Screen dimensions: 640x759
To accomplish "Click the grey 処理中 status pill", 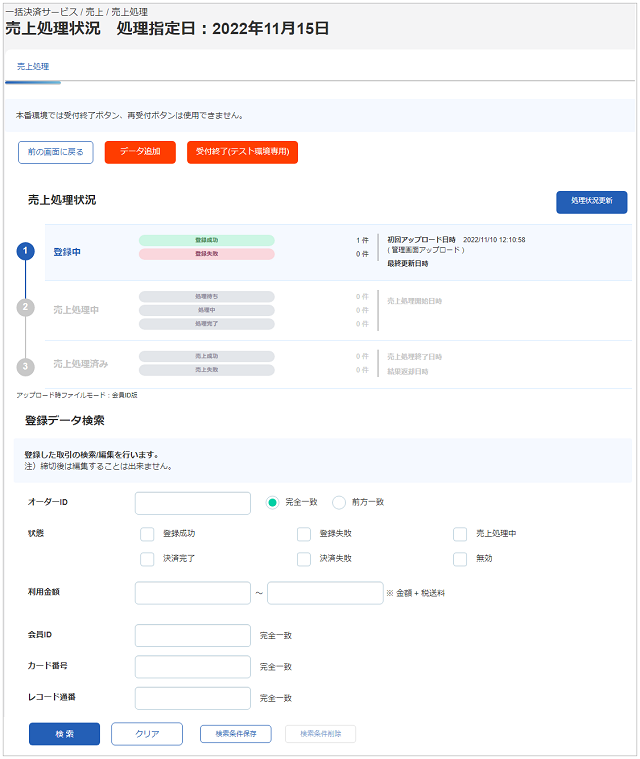I will (x=207, y=310).
